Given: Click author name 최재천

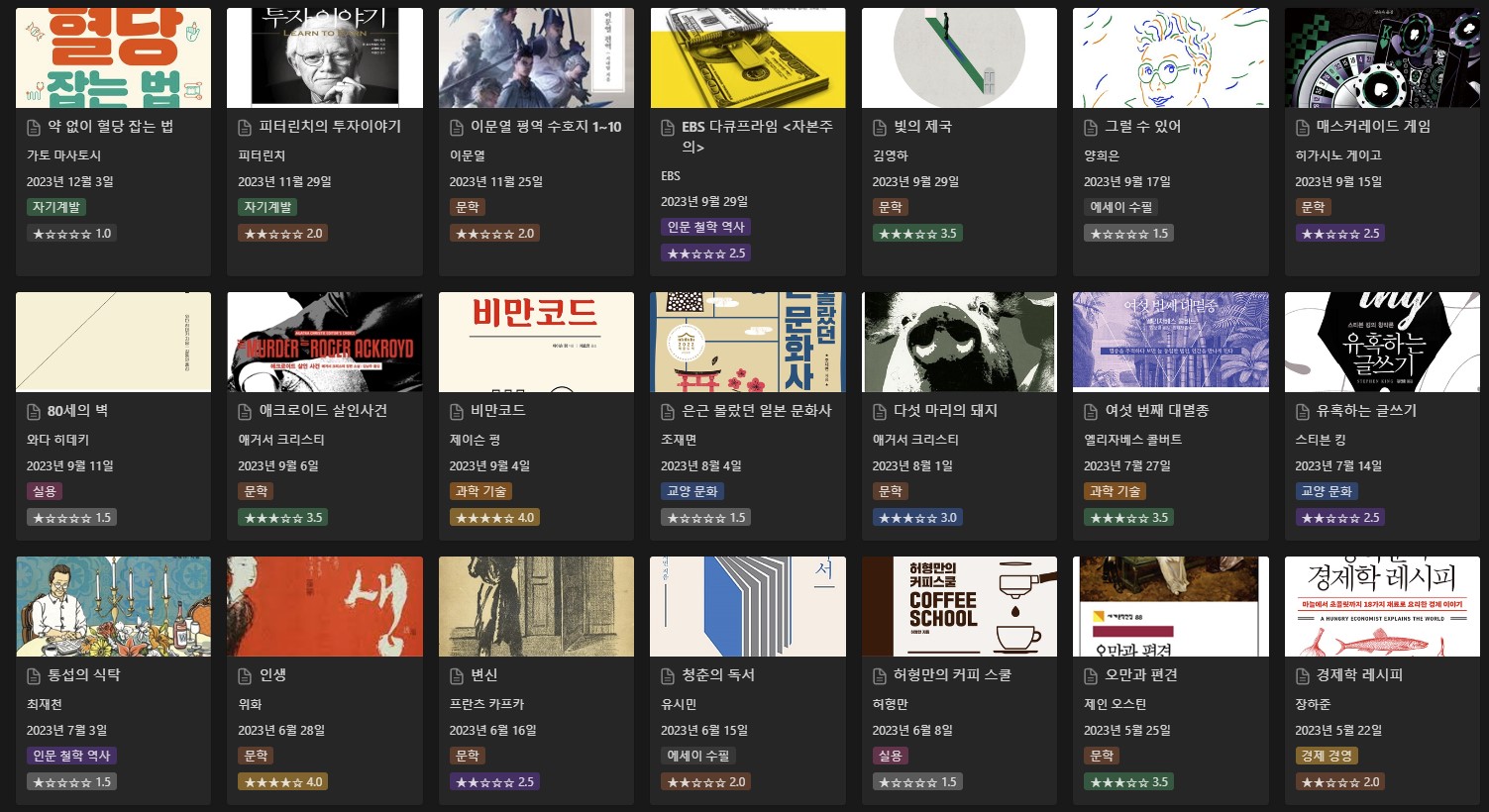Looking at the screenshot, I should pyautogui.click(x=45, y=704).
